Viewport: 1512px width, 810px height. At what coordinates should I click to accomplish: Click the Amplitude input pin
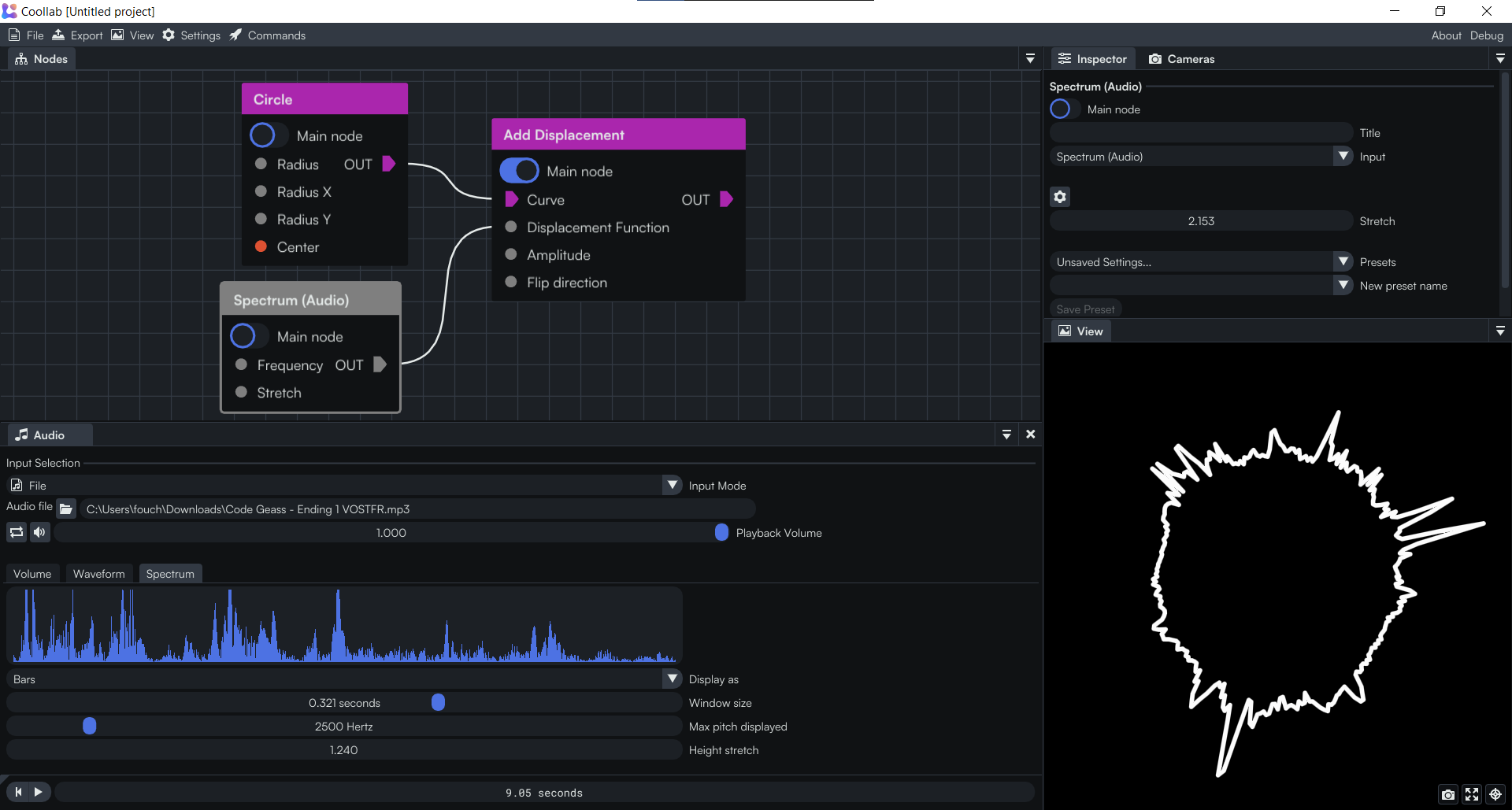[511, 254]
